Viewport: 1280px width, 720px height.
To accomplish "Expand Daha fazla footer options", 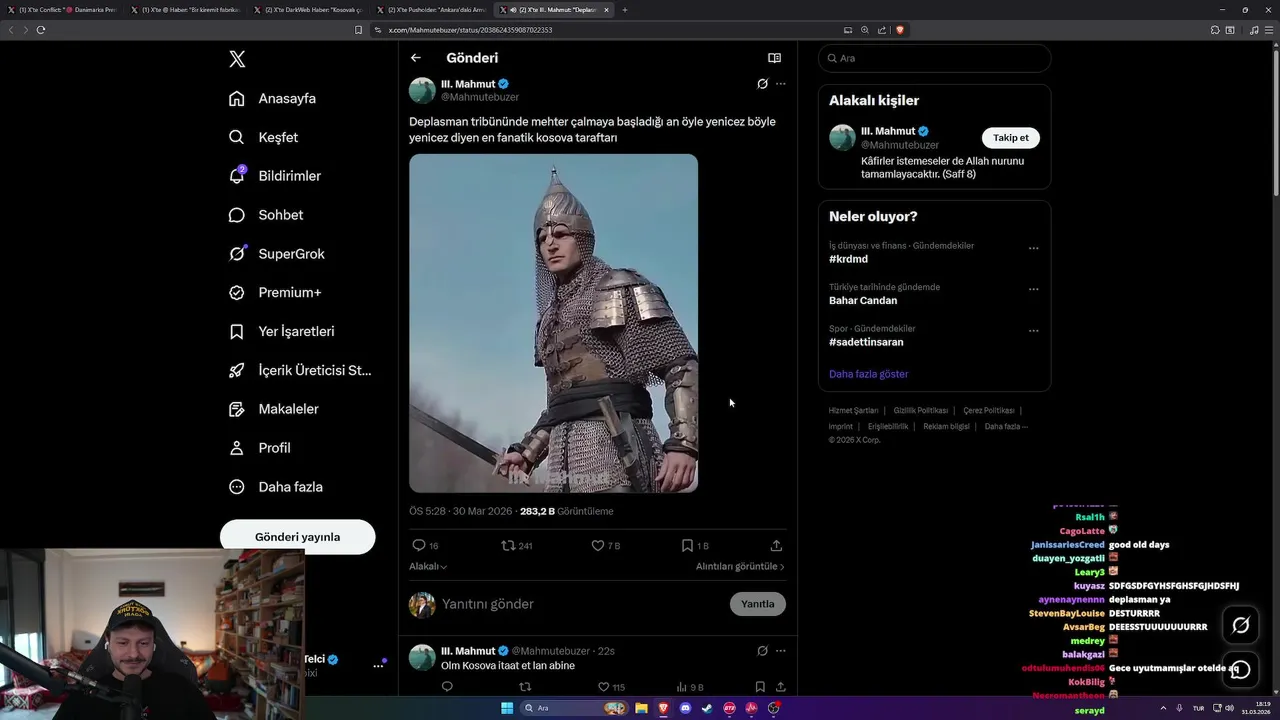I will pyautogui.click(x=1006, y=427).
